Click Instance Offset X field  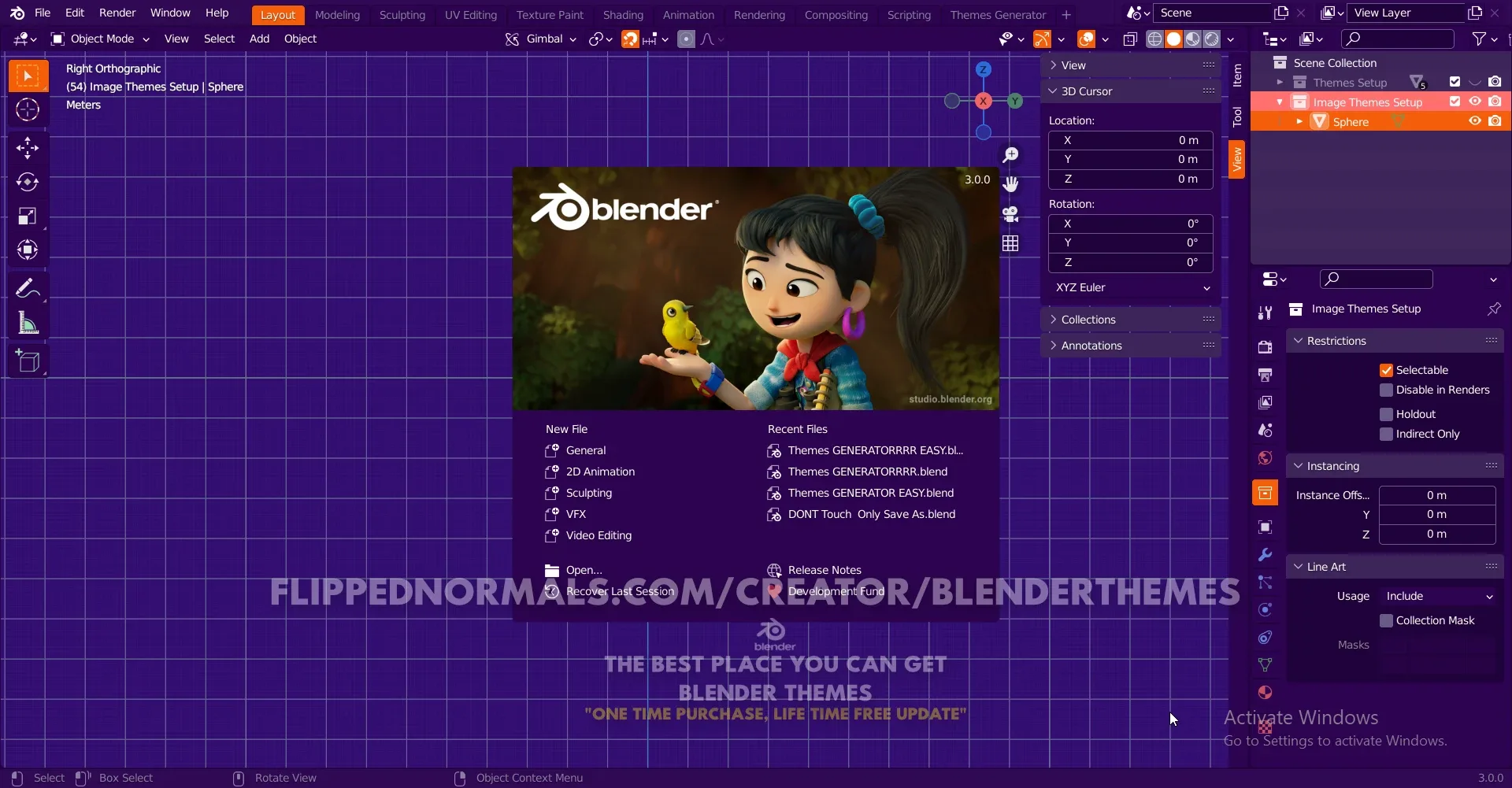[1437, 495]
